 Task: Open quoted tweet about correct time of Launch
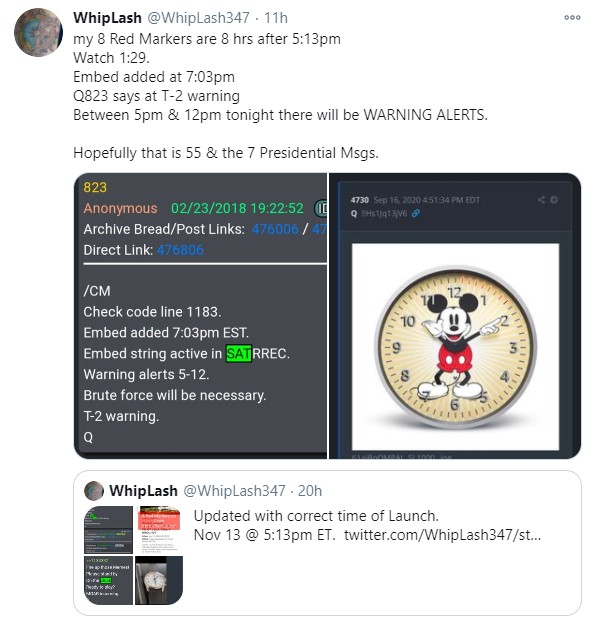(327, 543)
